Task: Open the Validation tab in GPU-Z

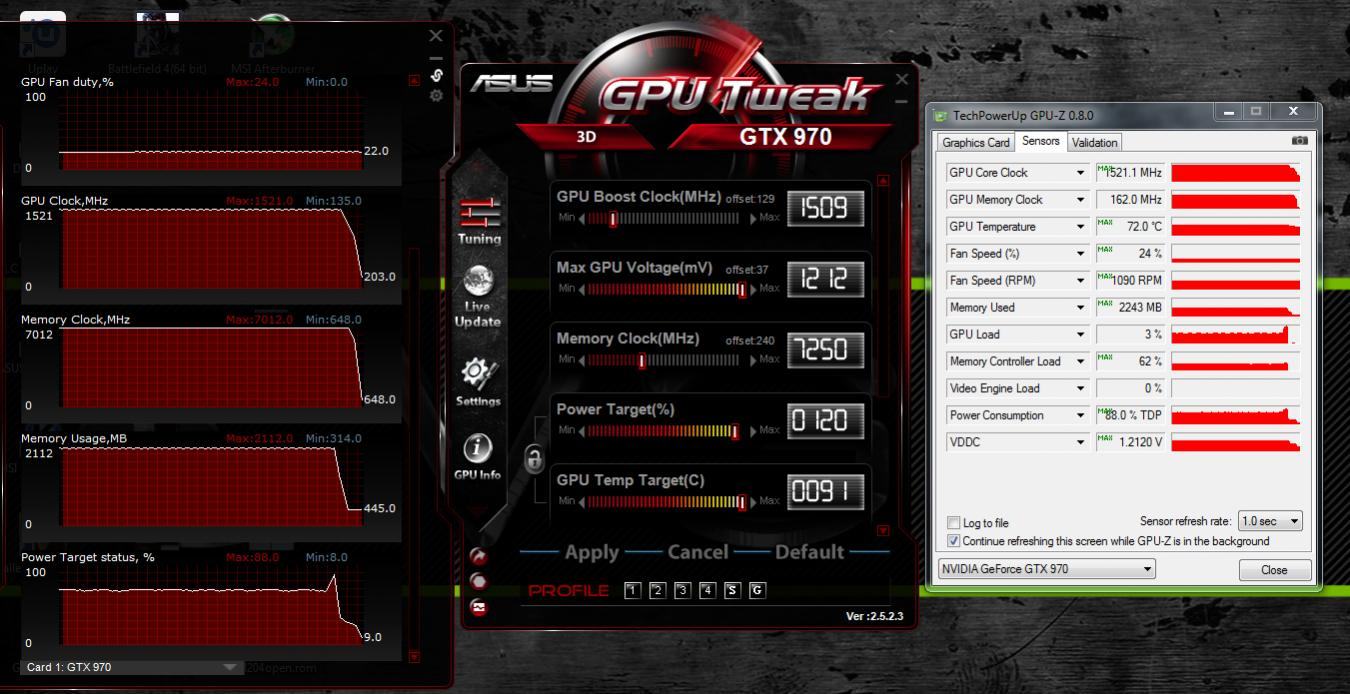Action: pos(1094,143)
